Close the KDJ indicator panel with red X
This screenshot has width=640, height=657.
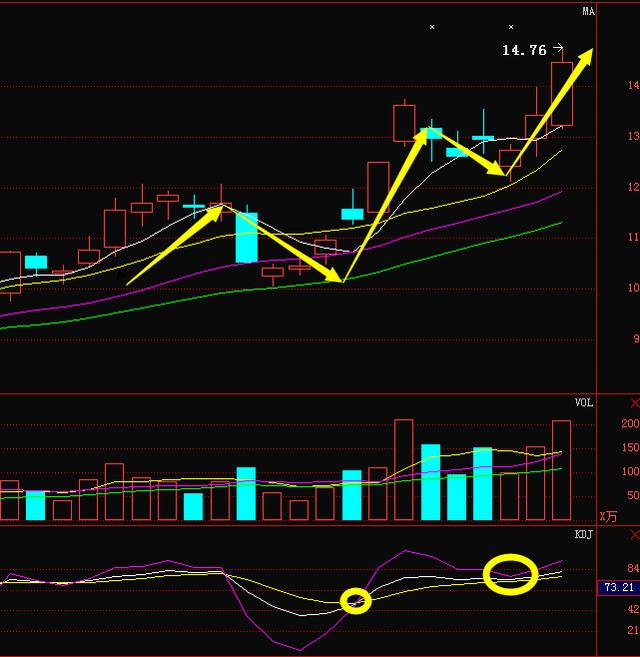(633, 535)
